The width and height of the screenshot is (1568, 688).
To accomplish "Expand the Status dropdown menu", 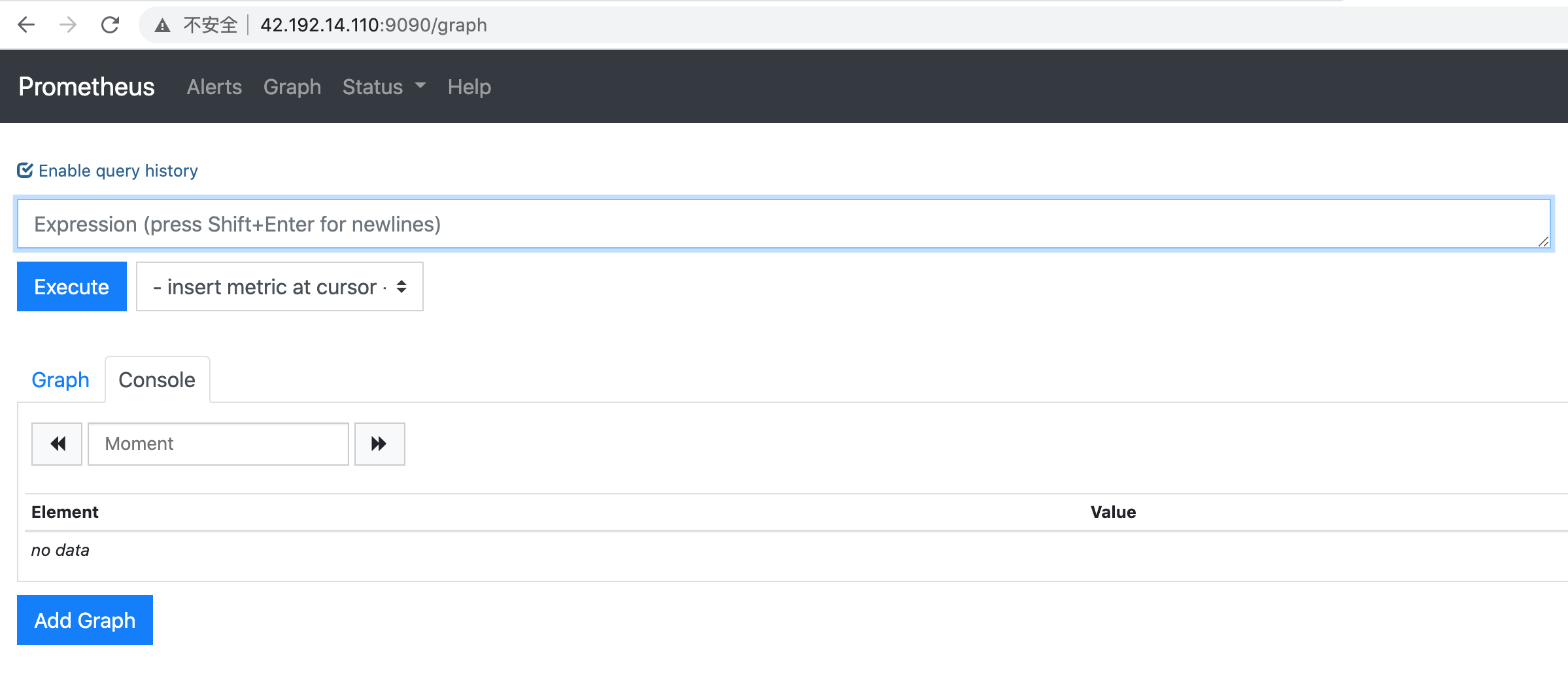I will click(384, 87).
